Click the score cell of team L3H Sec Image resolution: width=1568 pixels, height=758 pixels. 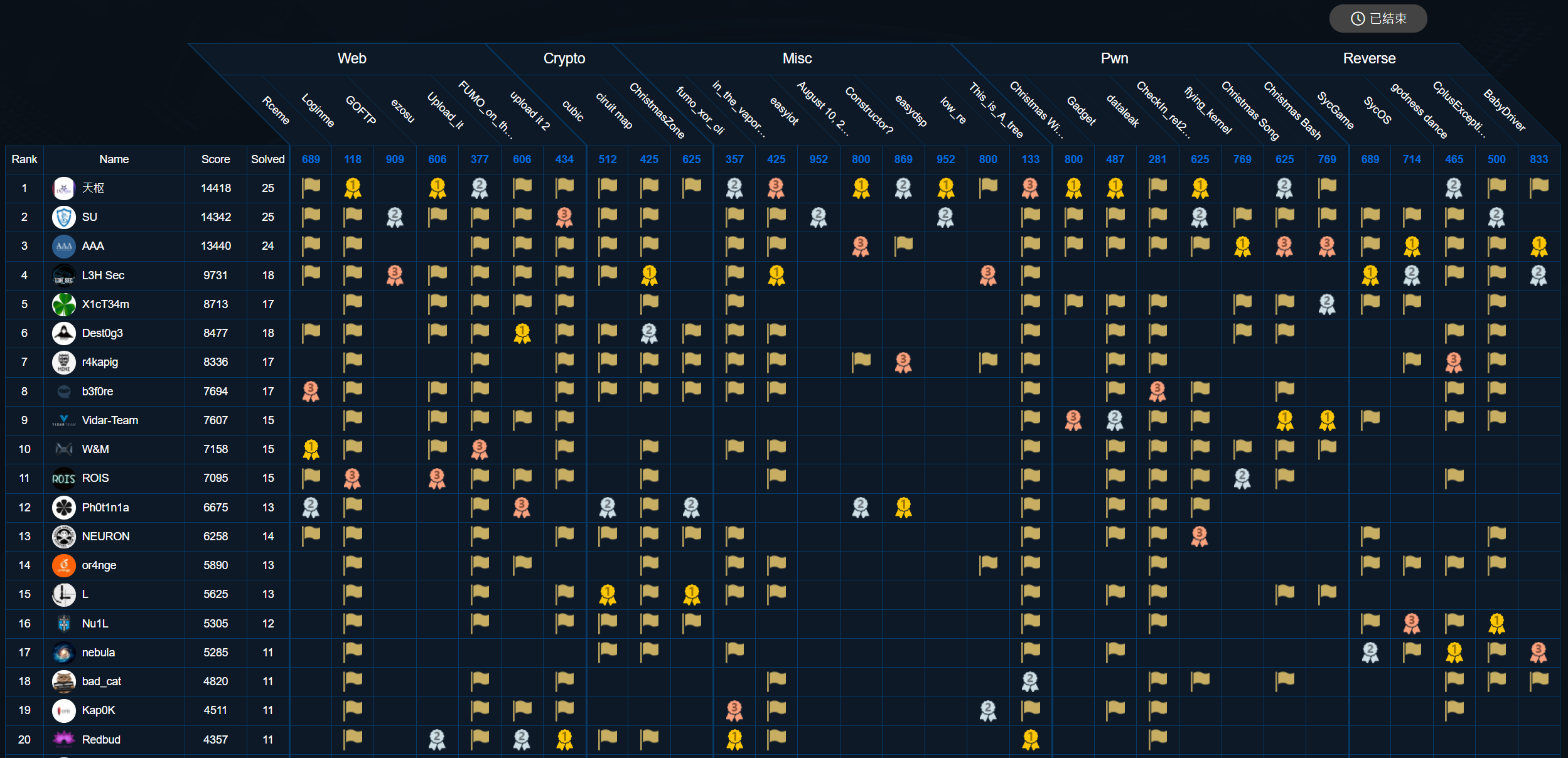point(215,275)
